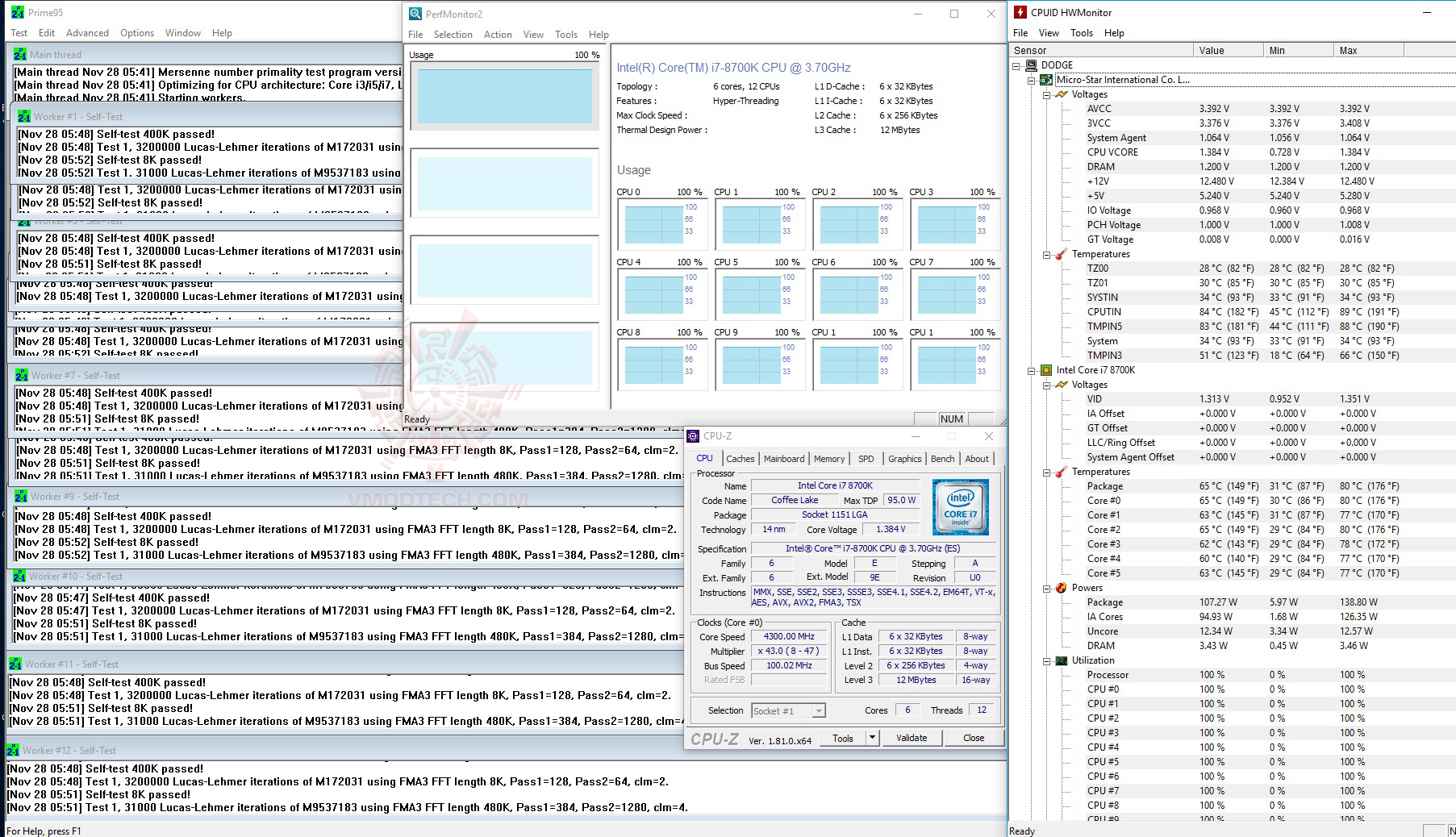The height and width of the screenshot is (837, 1456).
Task: Open the Graphics tab in CPU-Z
Action: point(904,459)
